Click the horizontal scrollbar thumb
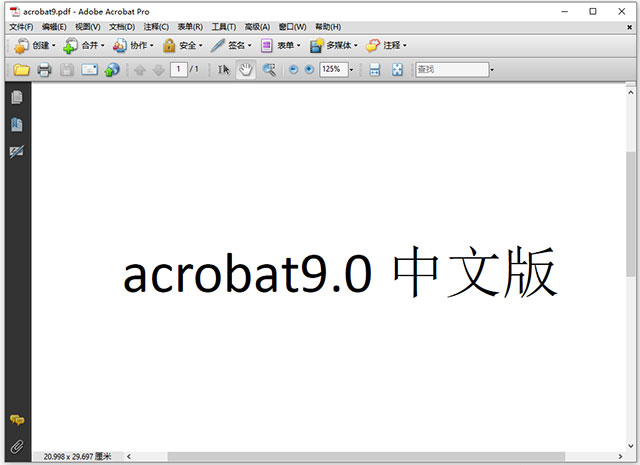Screen dimensions: 640x465 [x=366, y=456]
